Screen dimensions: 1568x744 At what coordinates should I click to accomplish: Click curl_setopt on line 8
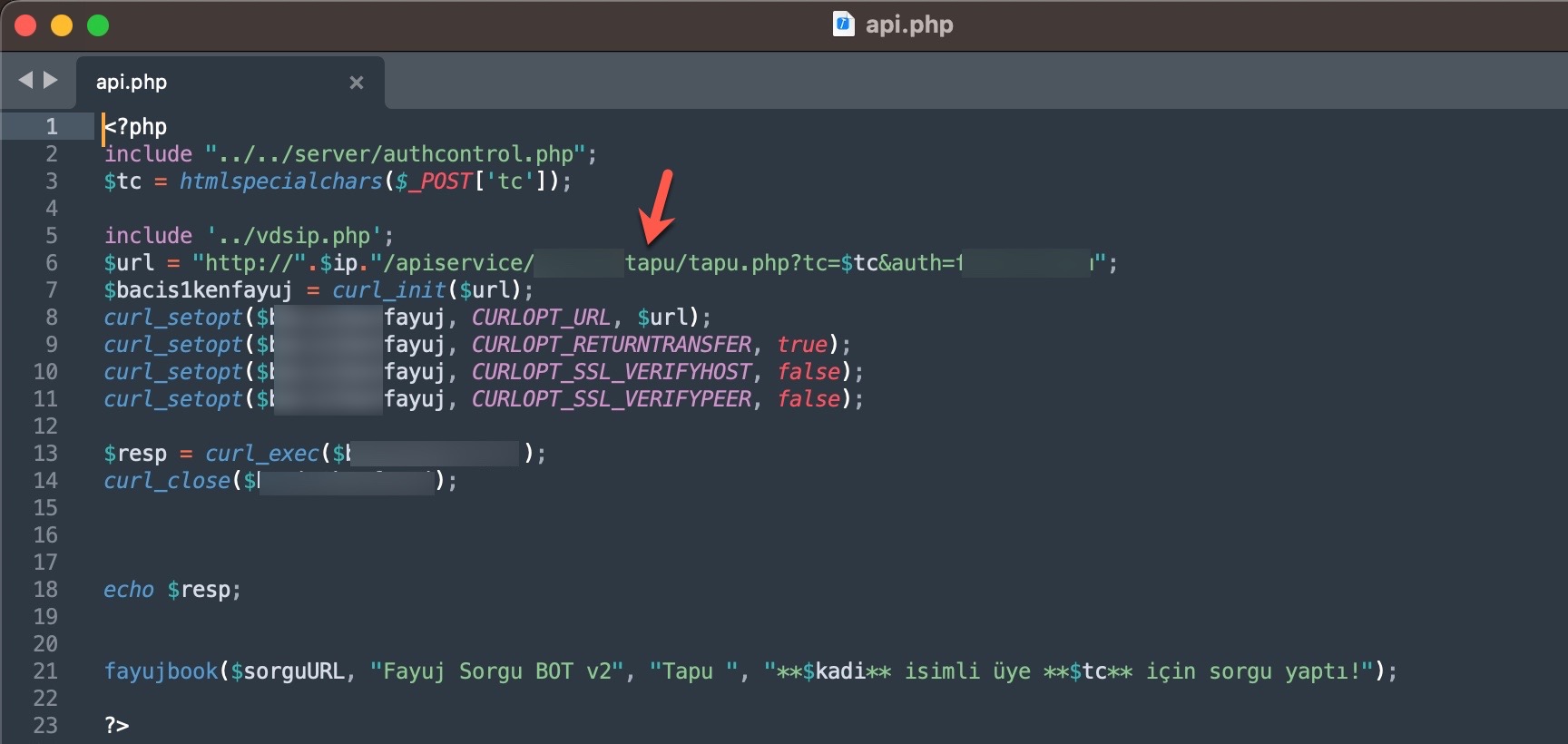pos(173,317)
